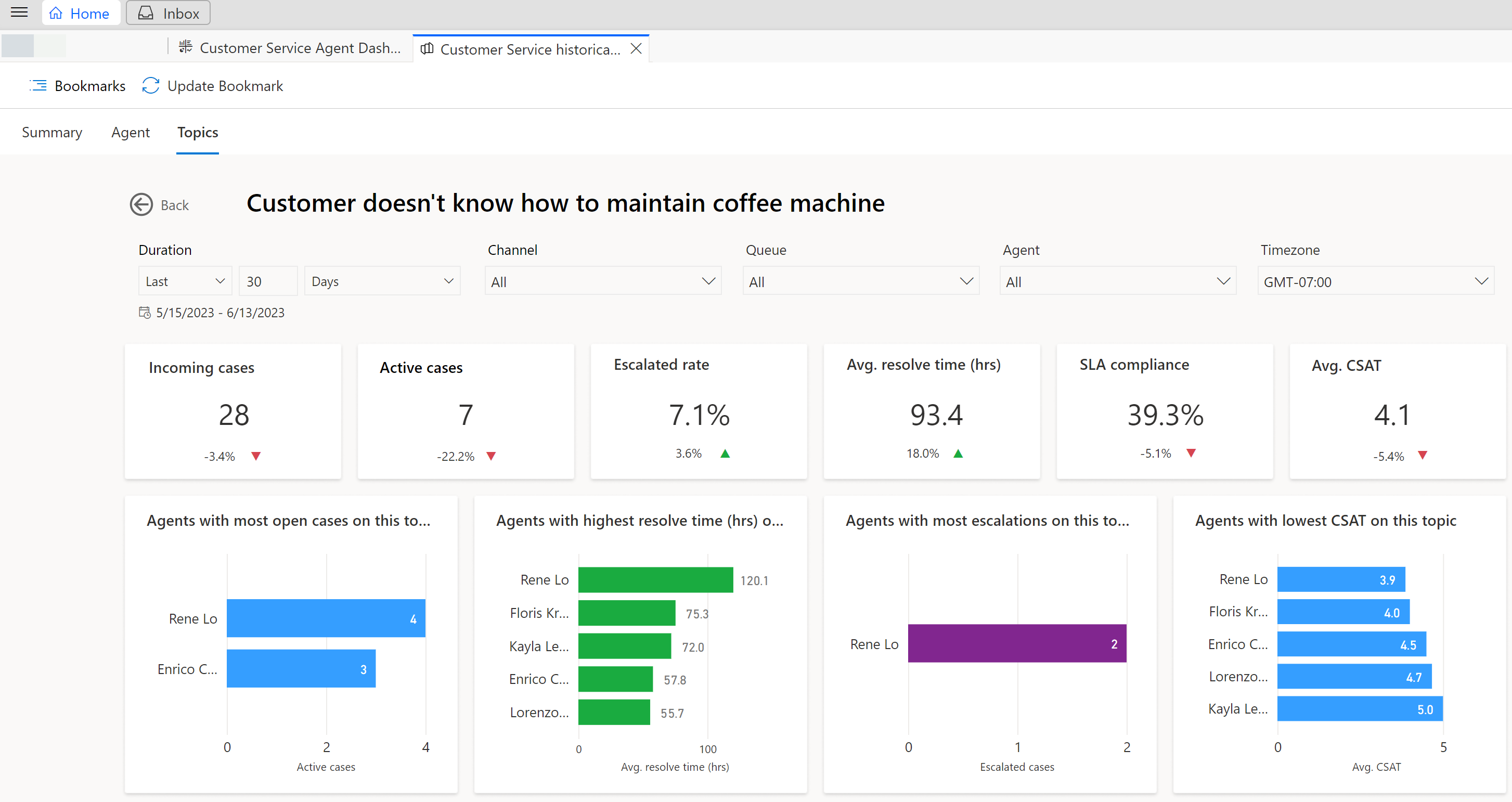Switch to the Agent tab

(x=130, y=131)
